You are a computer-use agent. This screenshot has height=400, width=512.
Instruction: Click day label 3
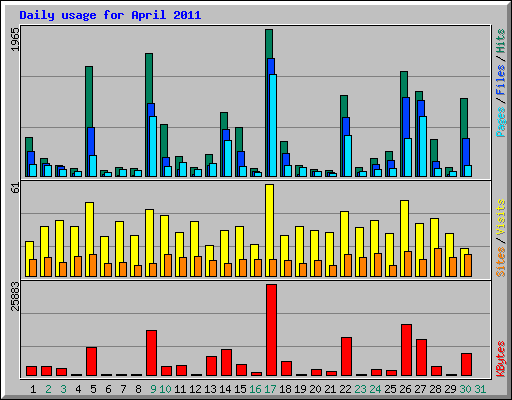click(x=63, y=389)
